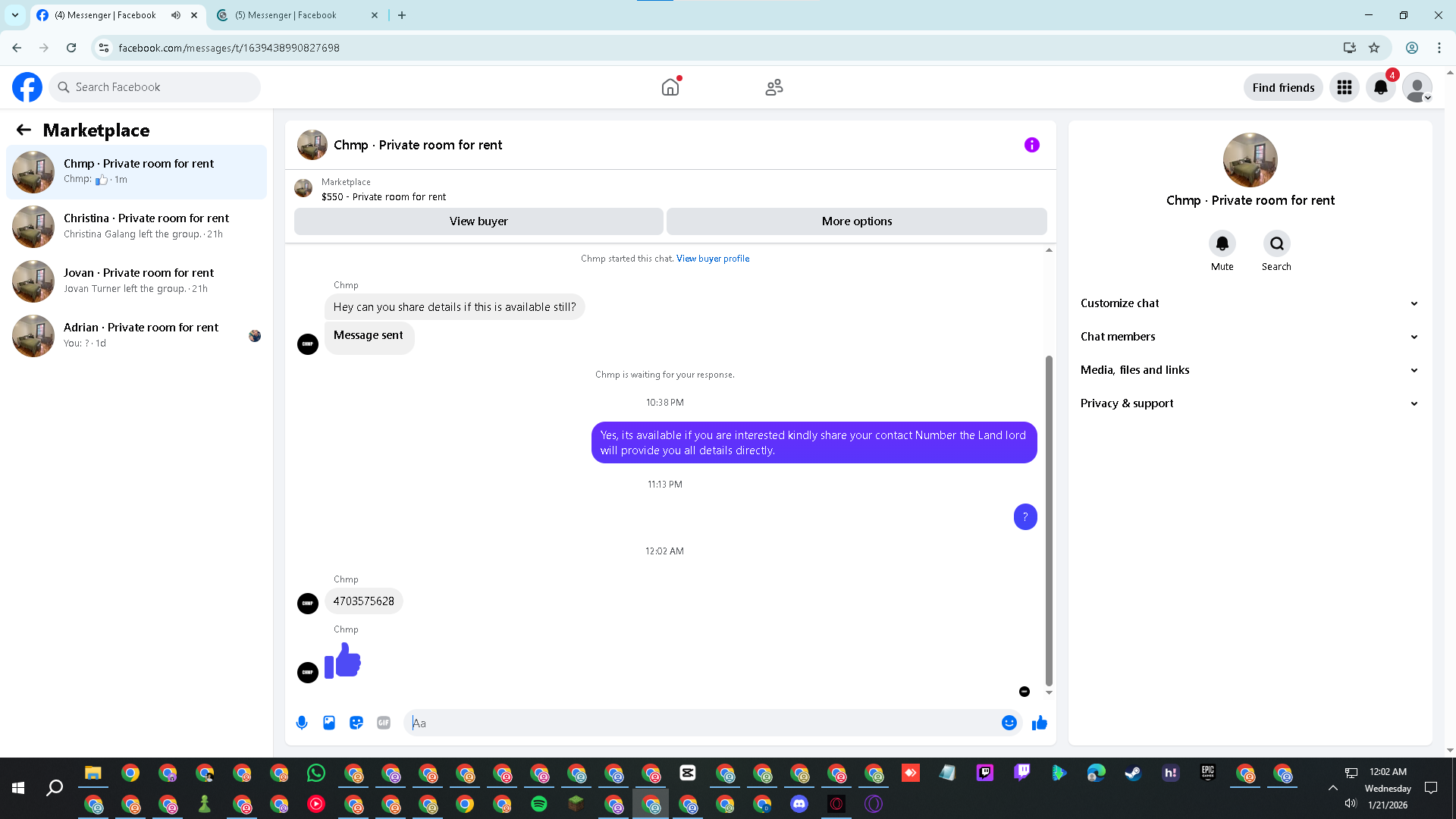
Task: Open Adrian · Private room for rent chat
Action: pyautogui.click(x=136, y=335)
